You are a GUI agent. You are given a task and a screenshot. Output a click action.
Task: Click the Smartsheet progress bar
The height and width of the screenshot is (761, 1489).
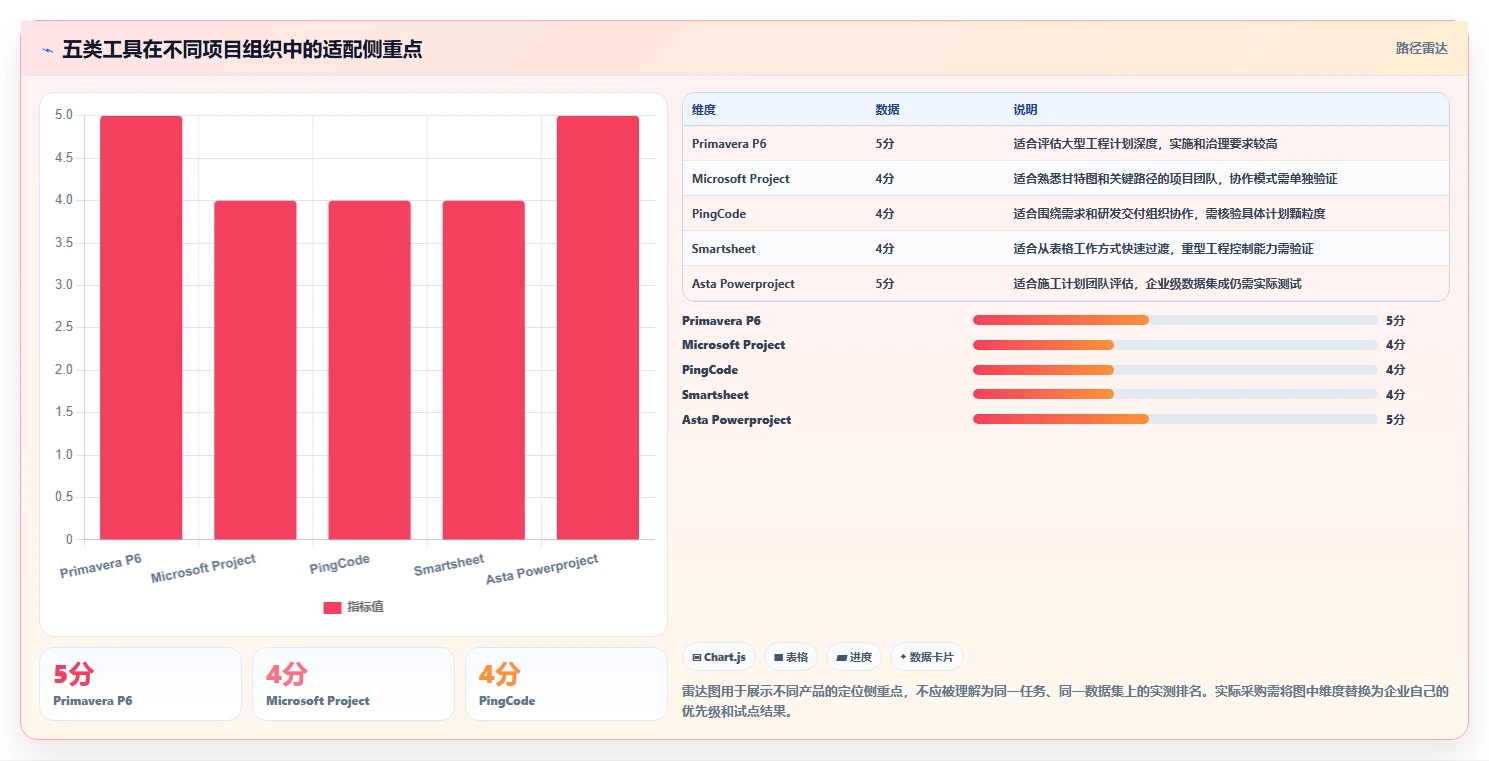coord(1175,394)
